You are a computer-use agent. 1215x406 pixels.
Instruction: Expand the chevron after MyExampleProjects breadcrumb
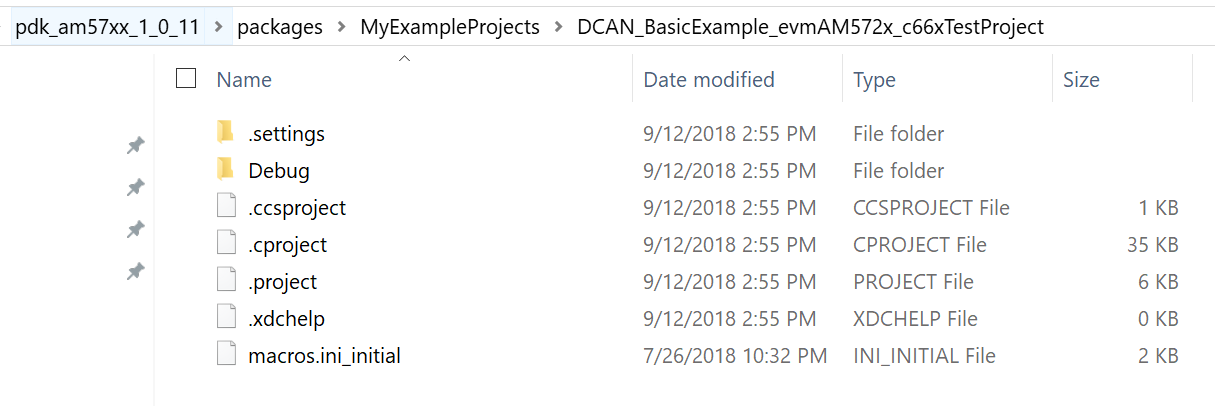click(558, 27)
